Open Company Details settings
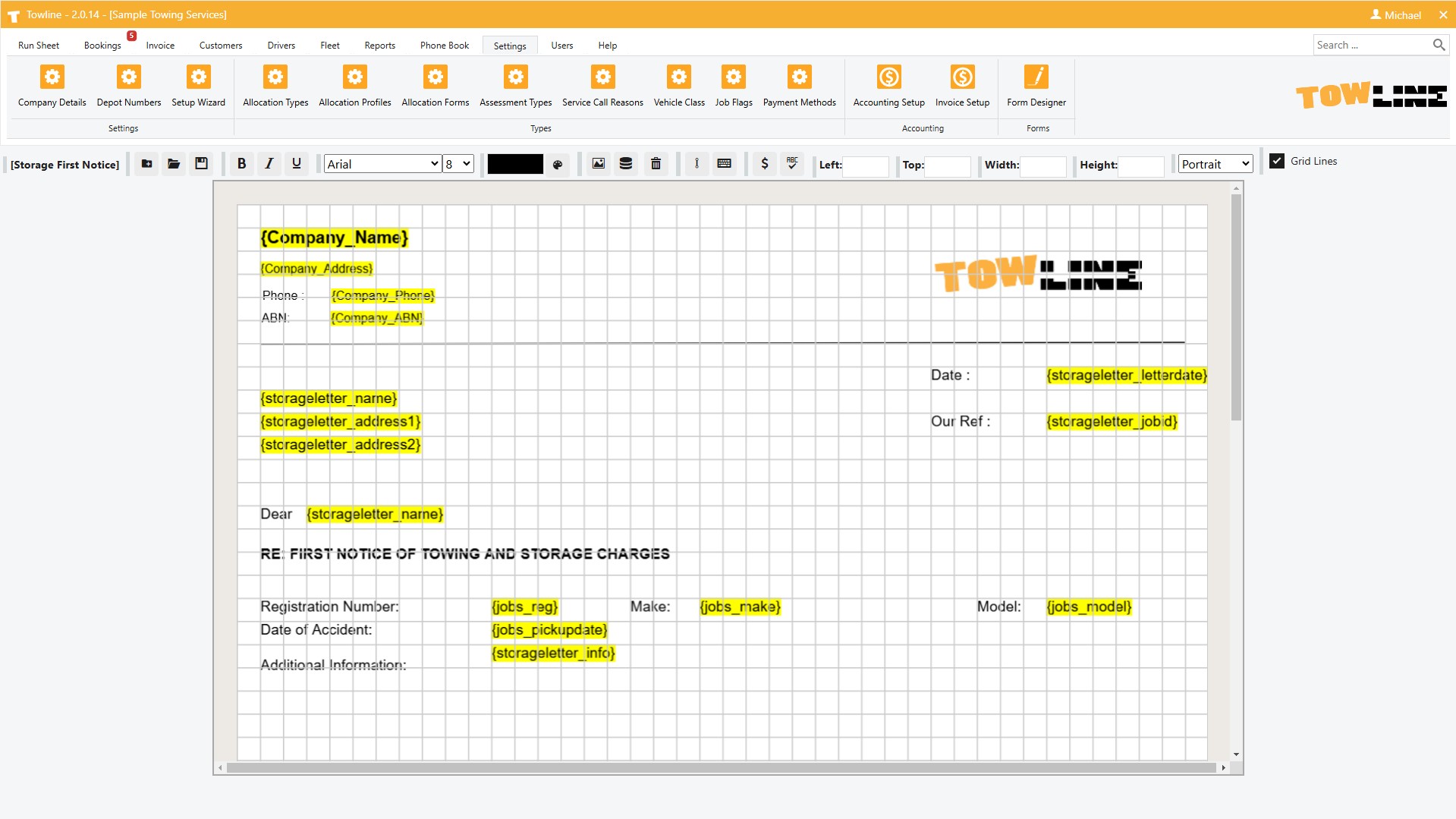The image size is (1456, 819). (52, 87)
